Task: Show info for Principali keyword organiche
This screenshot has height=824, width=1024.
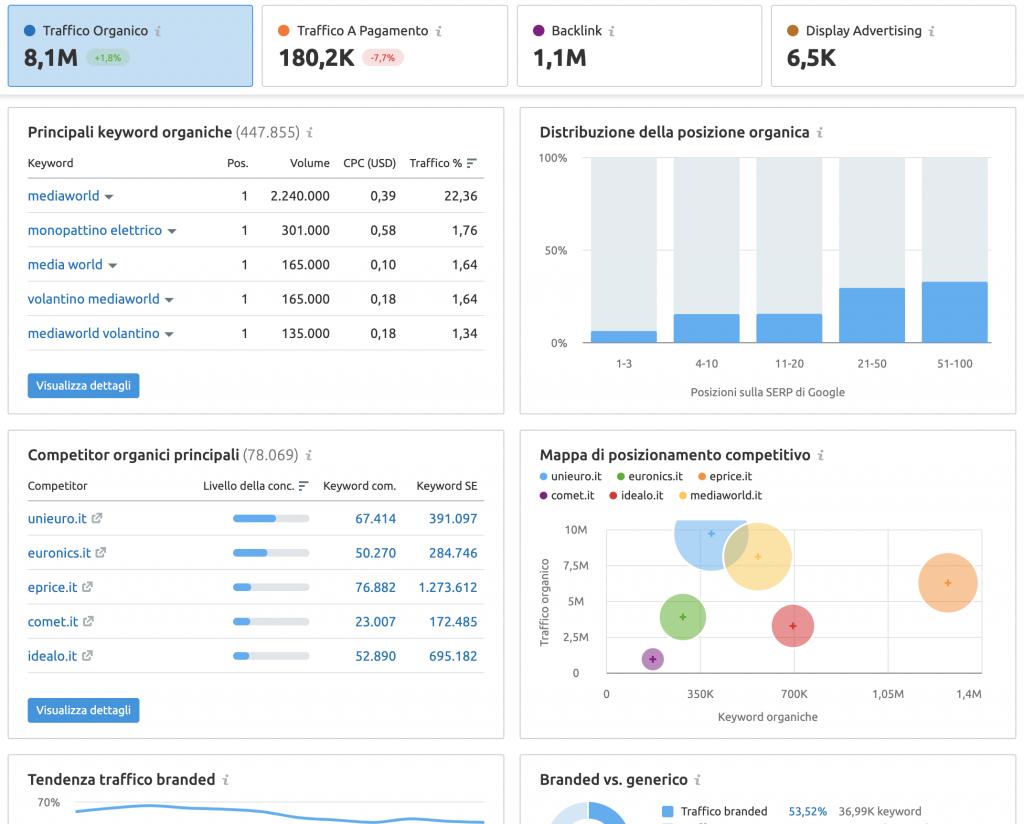Action: [x=310, y=133]
